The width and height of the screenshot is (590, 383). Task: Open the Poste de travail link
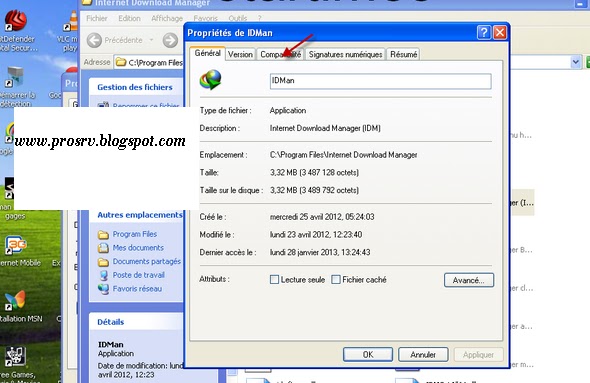click(x=138, y=275)
